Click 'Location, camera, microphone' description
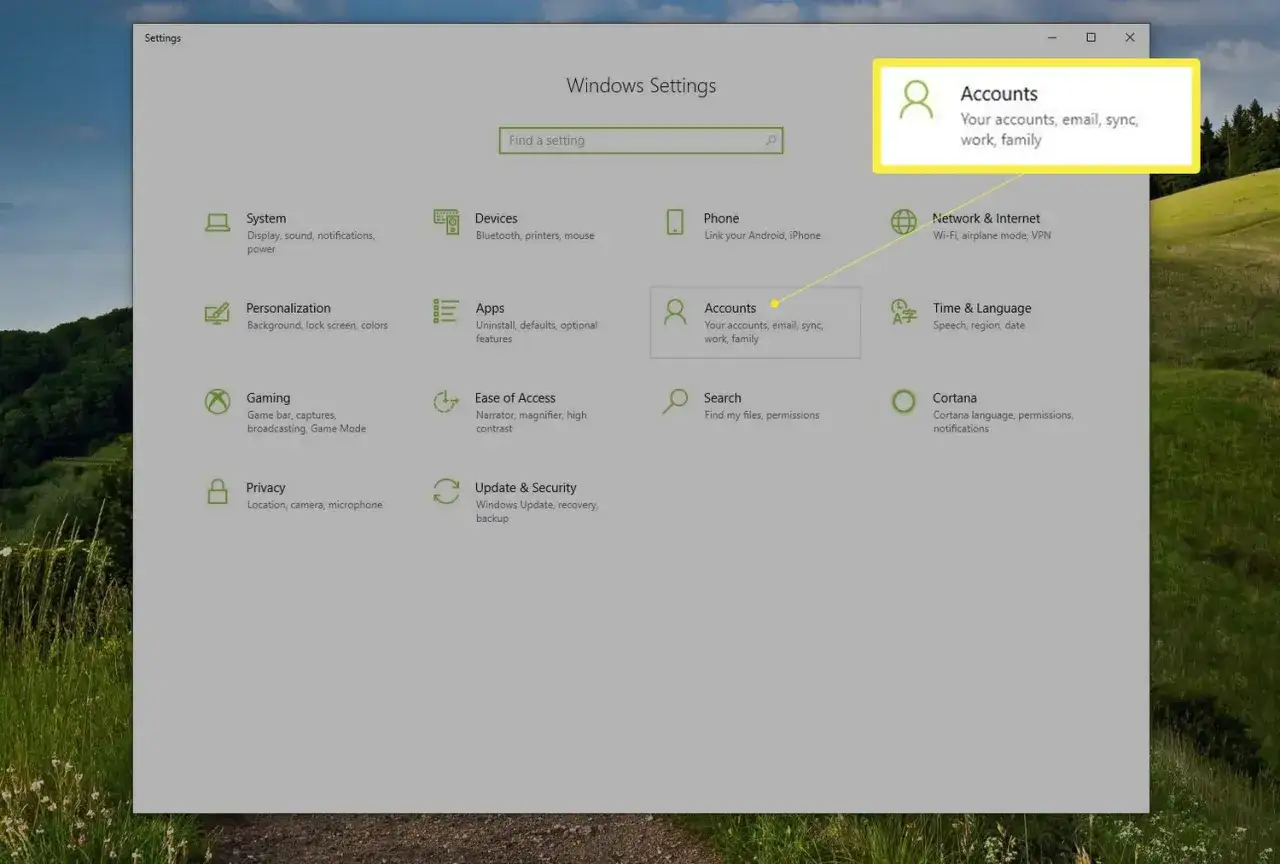This screenshot has height=864, width=1280. coord(314,506)
